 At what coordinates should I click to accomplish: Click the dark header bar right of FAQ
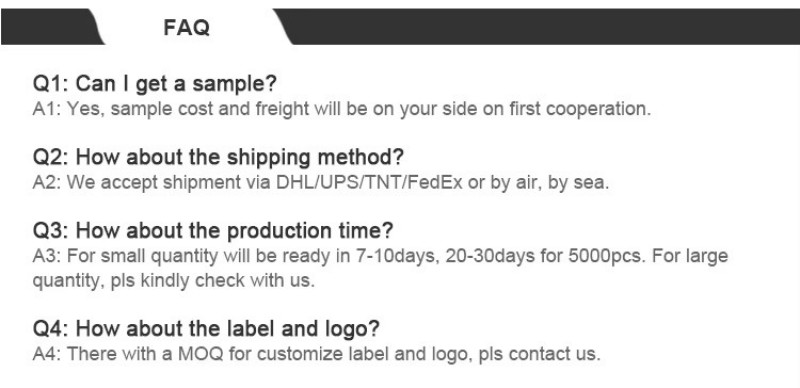click(541, 27)
